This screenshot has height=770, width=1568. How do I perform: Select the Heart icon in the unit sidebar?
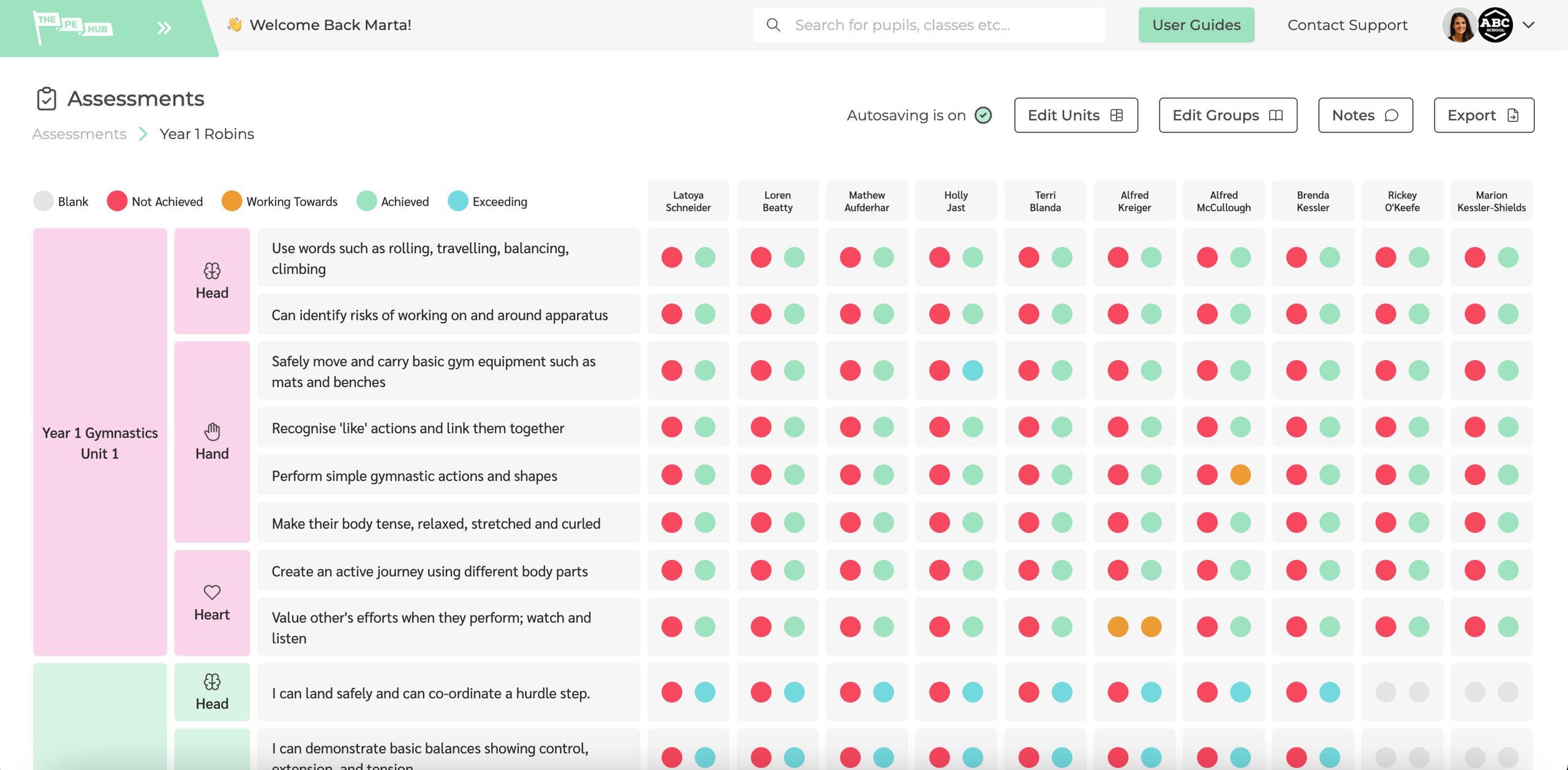[211, 592]
